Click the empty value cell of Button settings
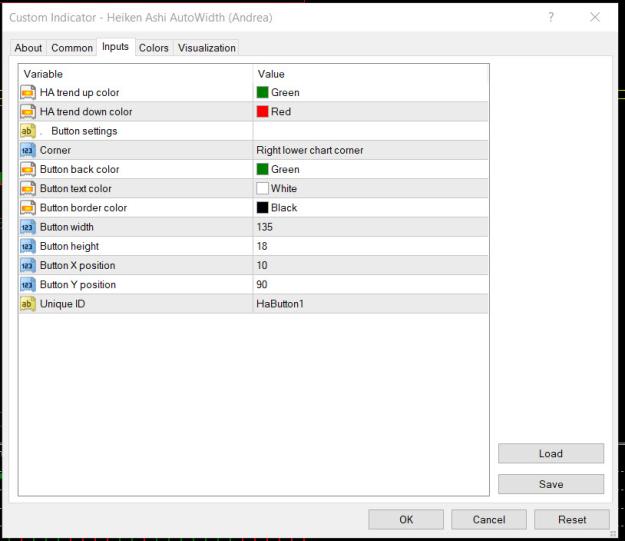The image size is (625, 541). click(x=371, y=131)
